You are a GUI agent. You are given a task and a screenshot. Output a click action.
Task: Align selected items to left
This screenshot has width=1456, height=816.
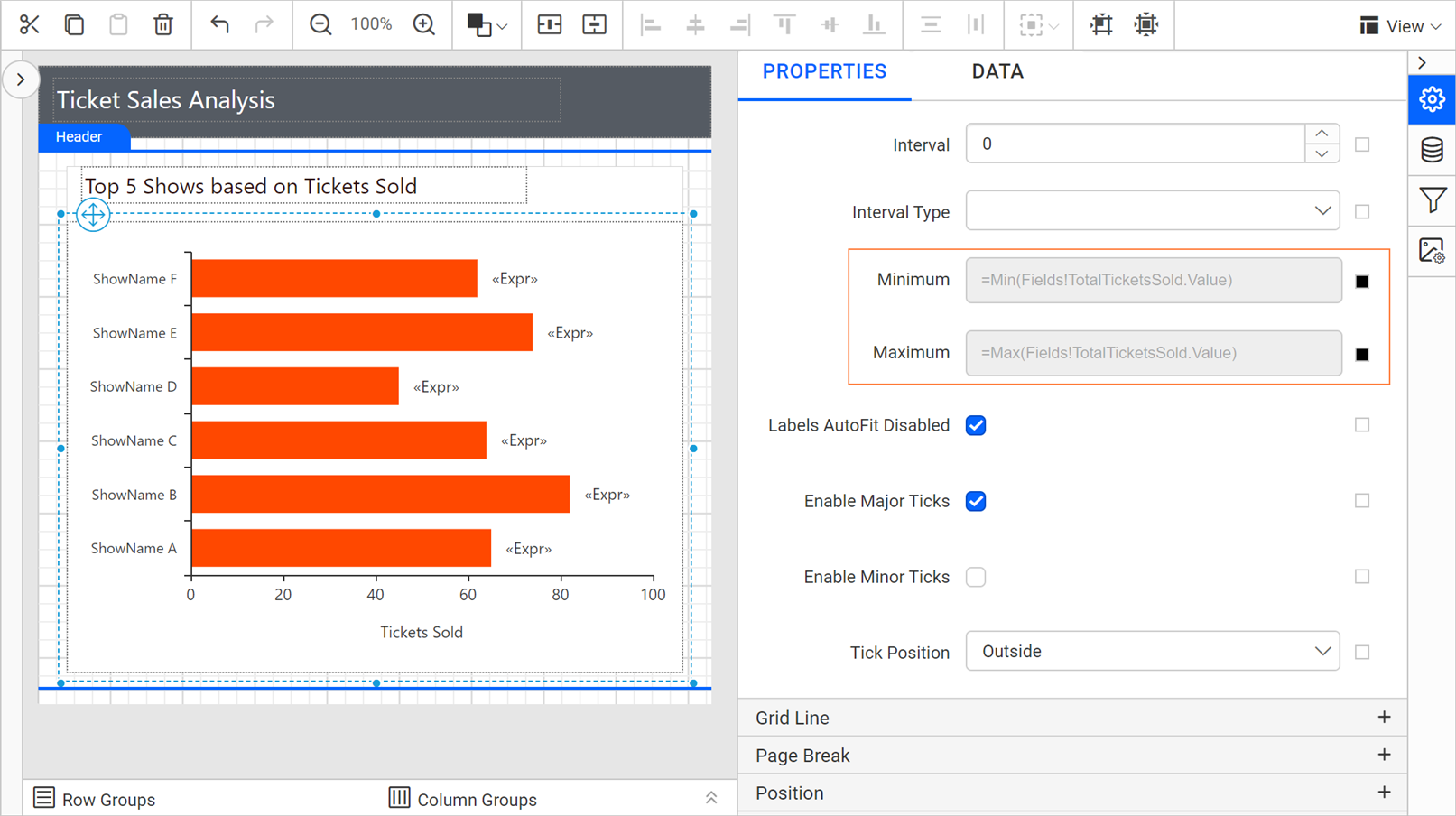click(x=651, y=25)
